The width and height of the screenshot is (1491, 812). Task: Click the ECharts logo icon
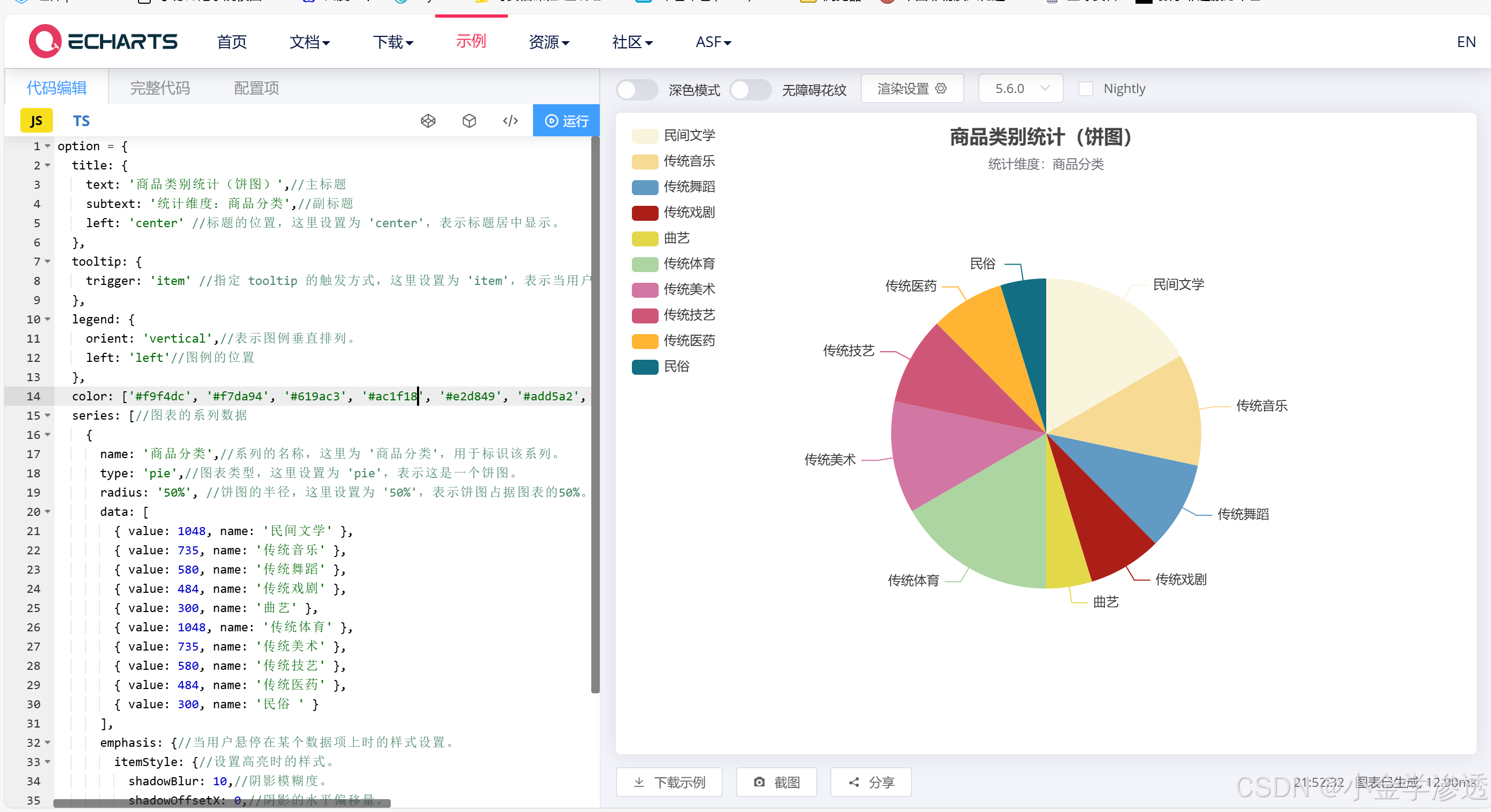(45, 41)
